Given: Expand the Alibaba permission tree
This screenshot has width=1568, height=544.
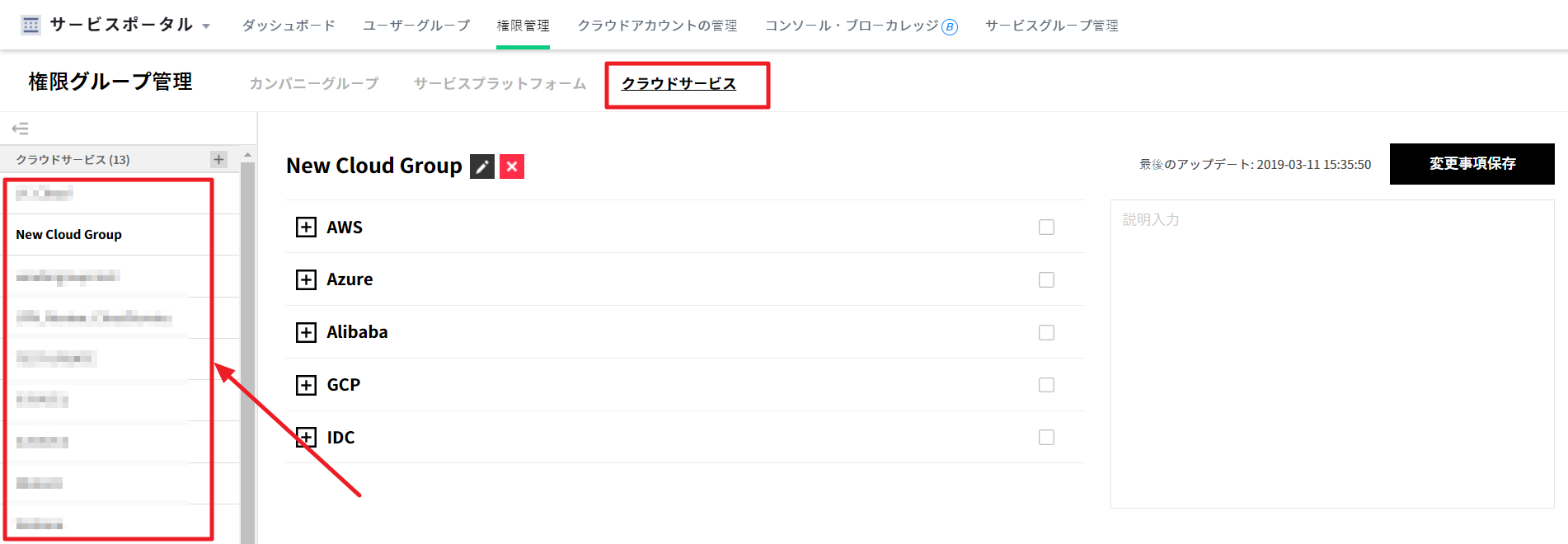Looking at the screenshot, I should [306, 332].
